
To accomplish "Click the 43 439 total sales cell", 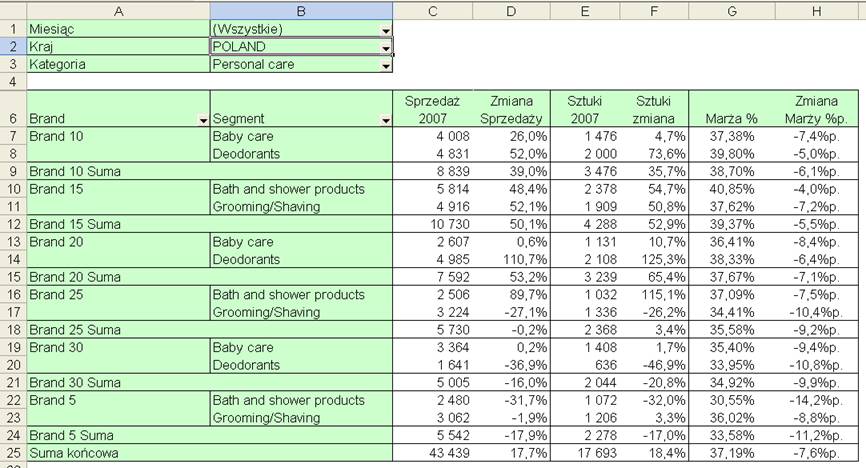I will coord(432,453).
